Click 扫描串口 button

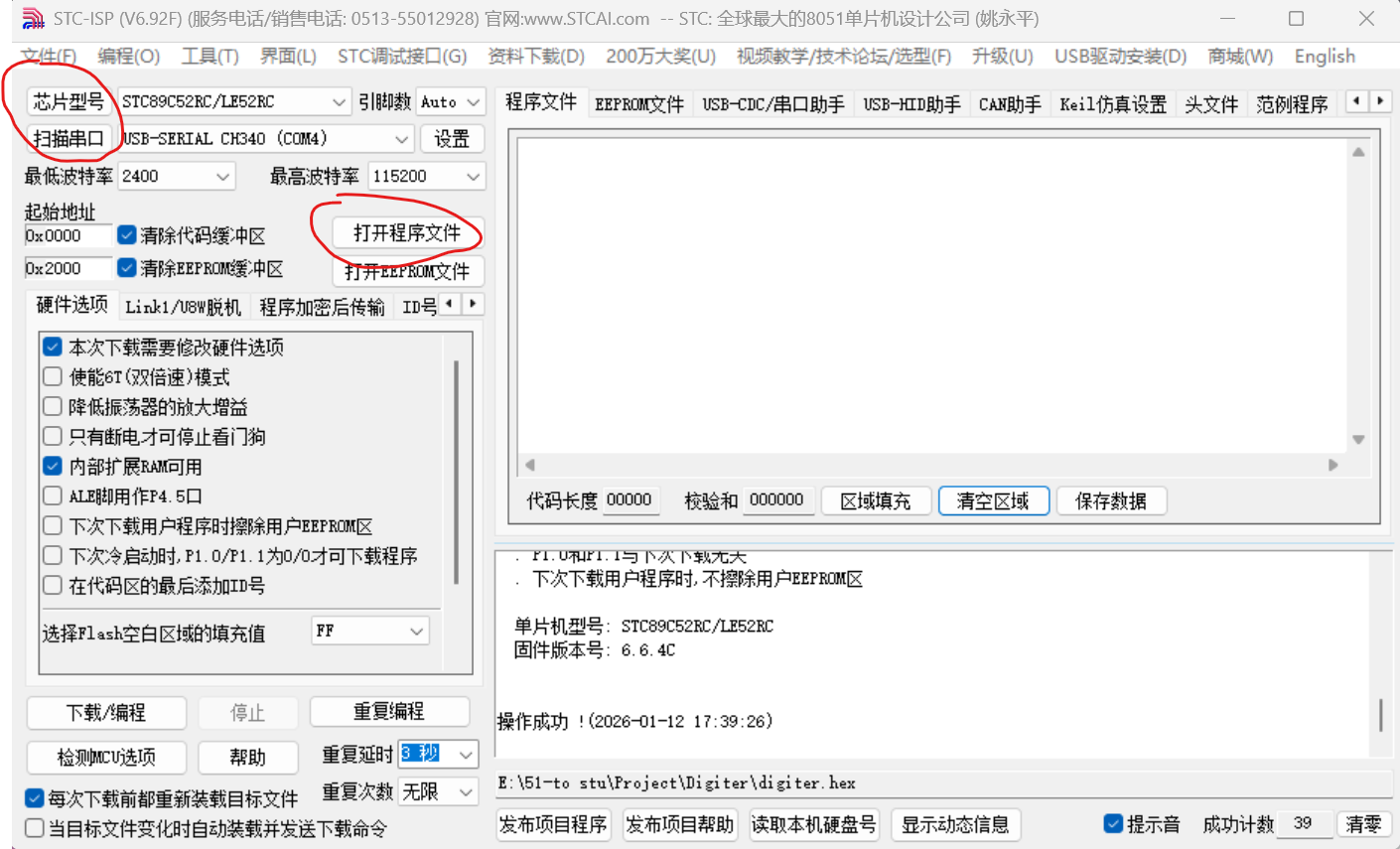[69, 139]
